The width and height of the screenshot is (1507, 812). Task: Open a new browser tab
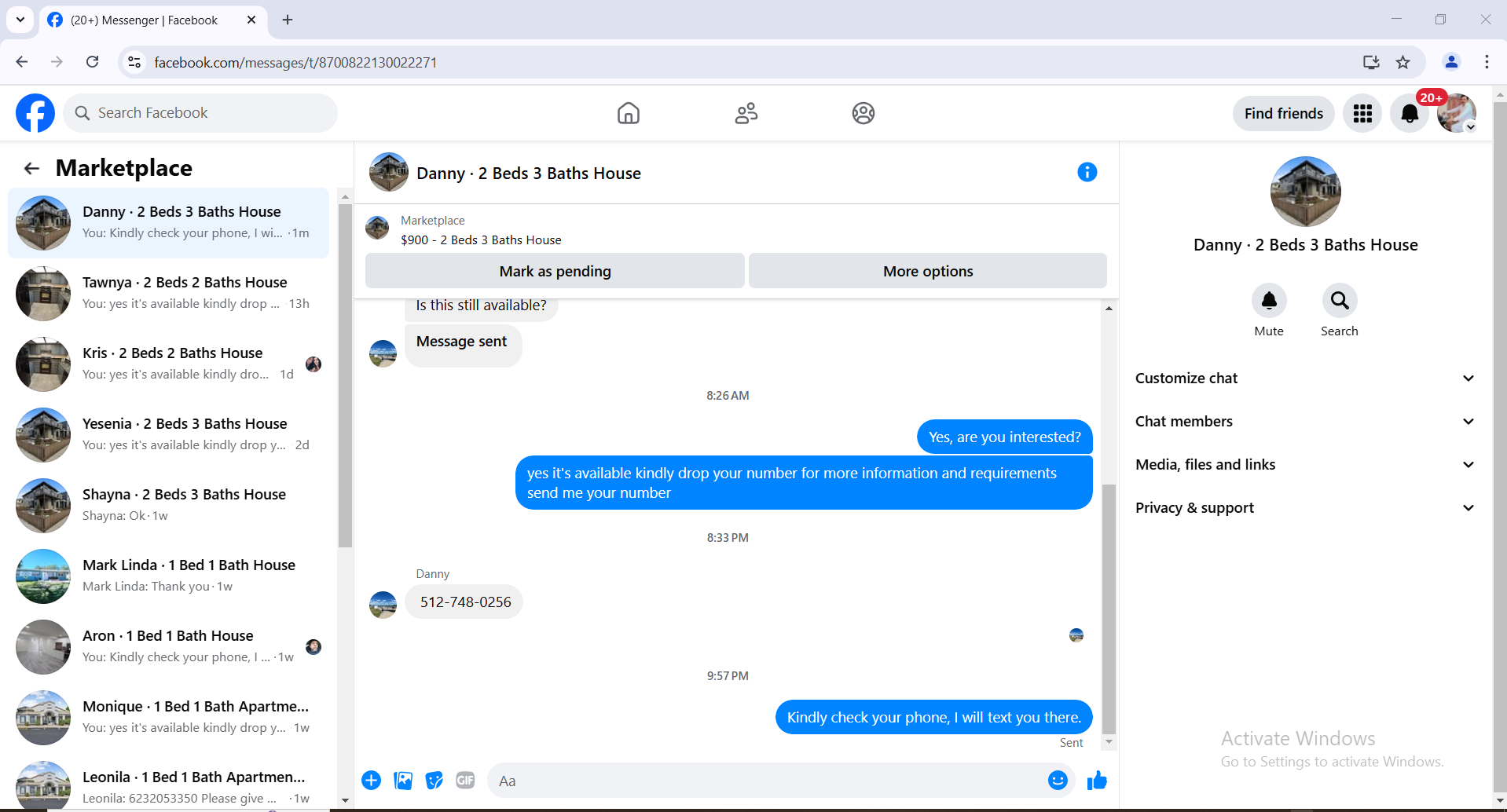pos(288,20)
